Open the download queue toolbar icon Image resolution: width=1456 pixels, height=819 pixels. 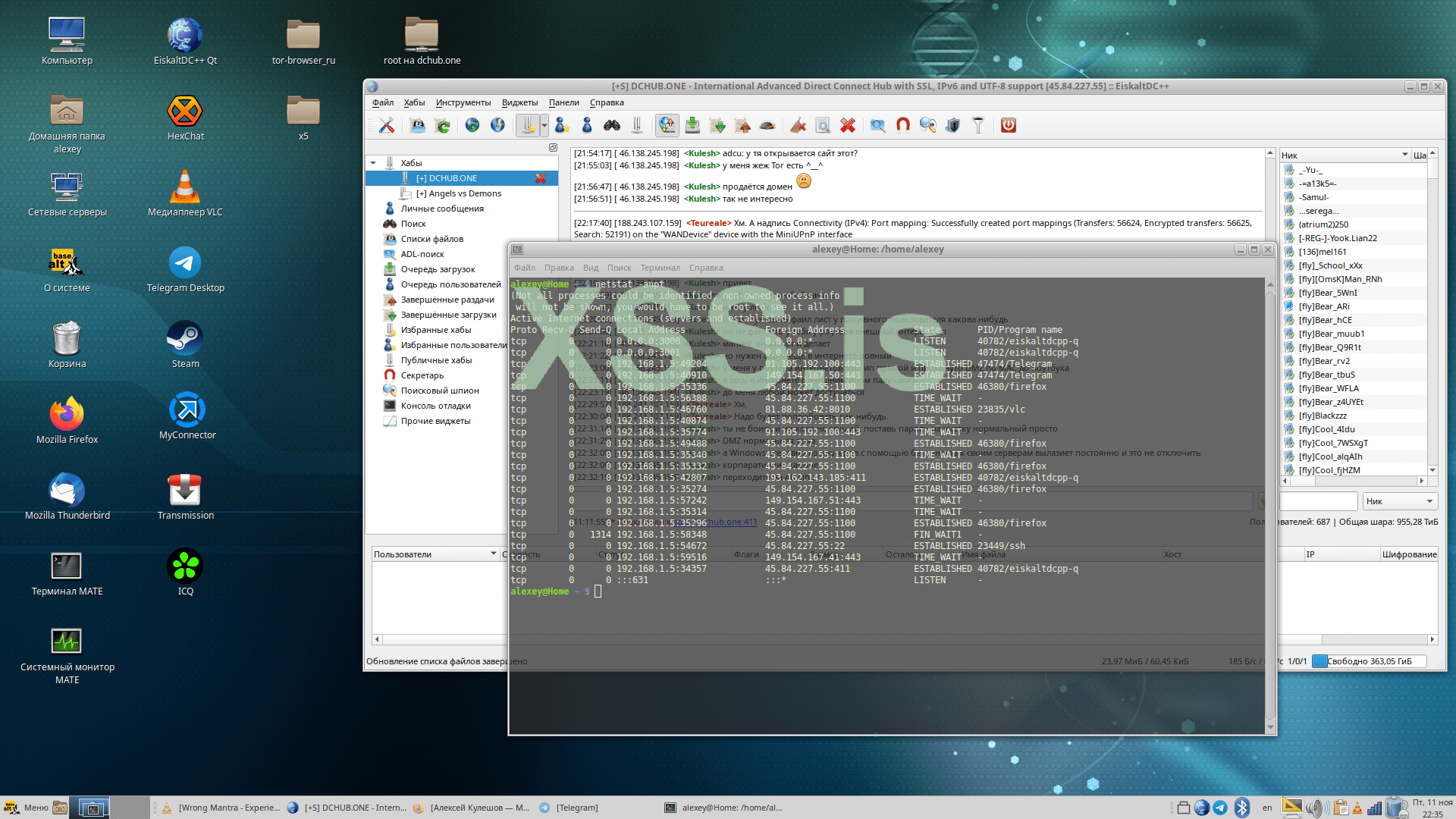692,126
